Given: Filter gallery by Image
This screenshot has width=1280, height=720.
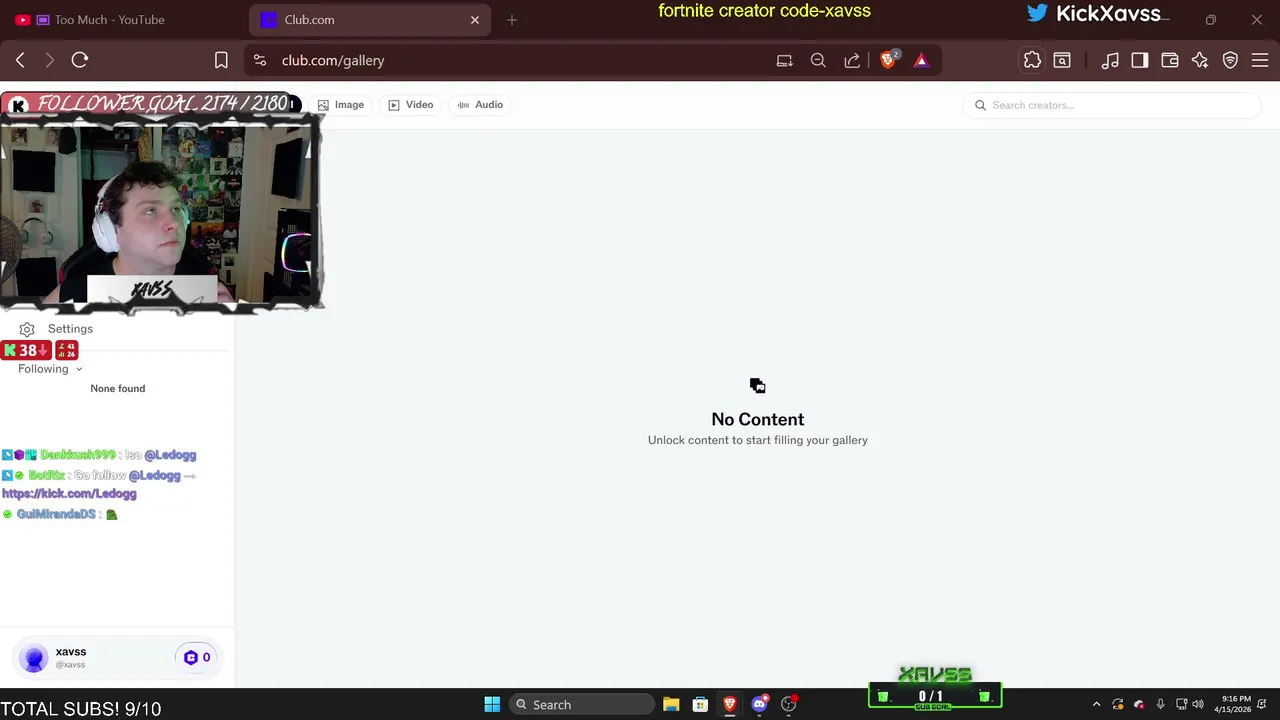Looking at the screenshot, I should pyautogui.click(x=341, y=104).
